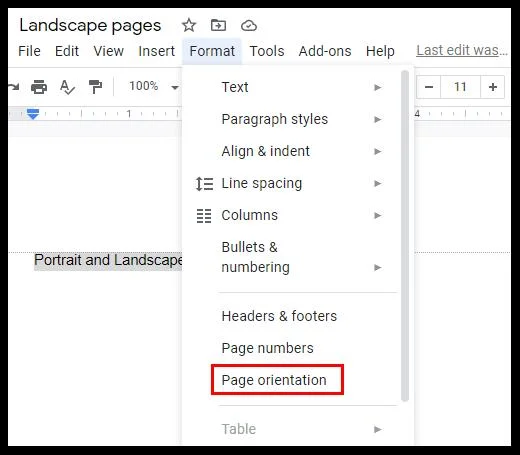Click the Line spacing icon in the menu
This screenshot has width=520, height=455.
pyautogui.click(x=204, y=184)
